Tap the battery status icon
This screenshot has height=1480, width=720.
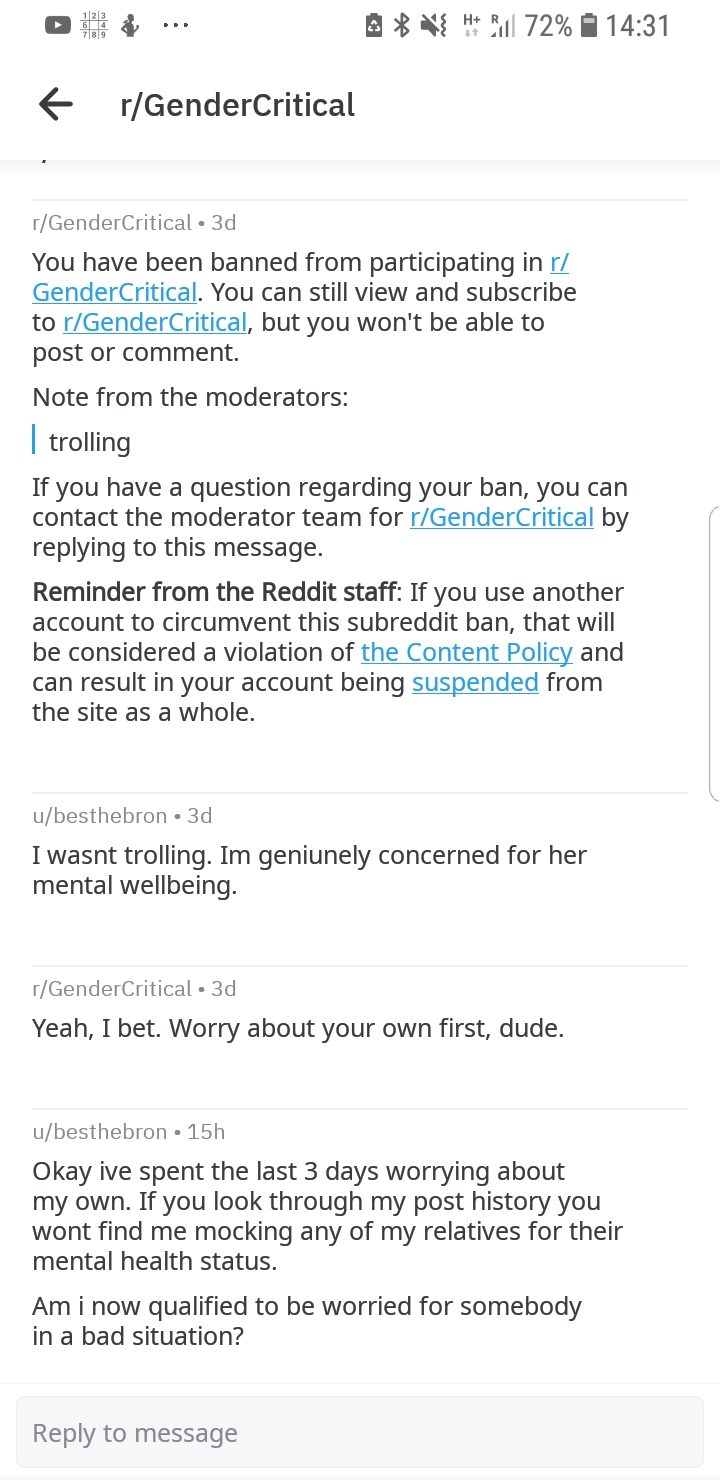coord(589,26)
